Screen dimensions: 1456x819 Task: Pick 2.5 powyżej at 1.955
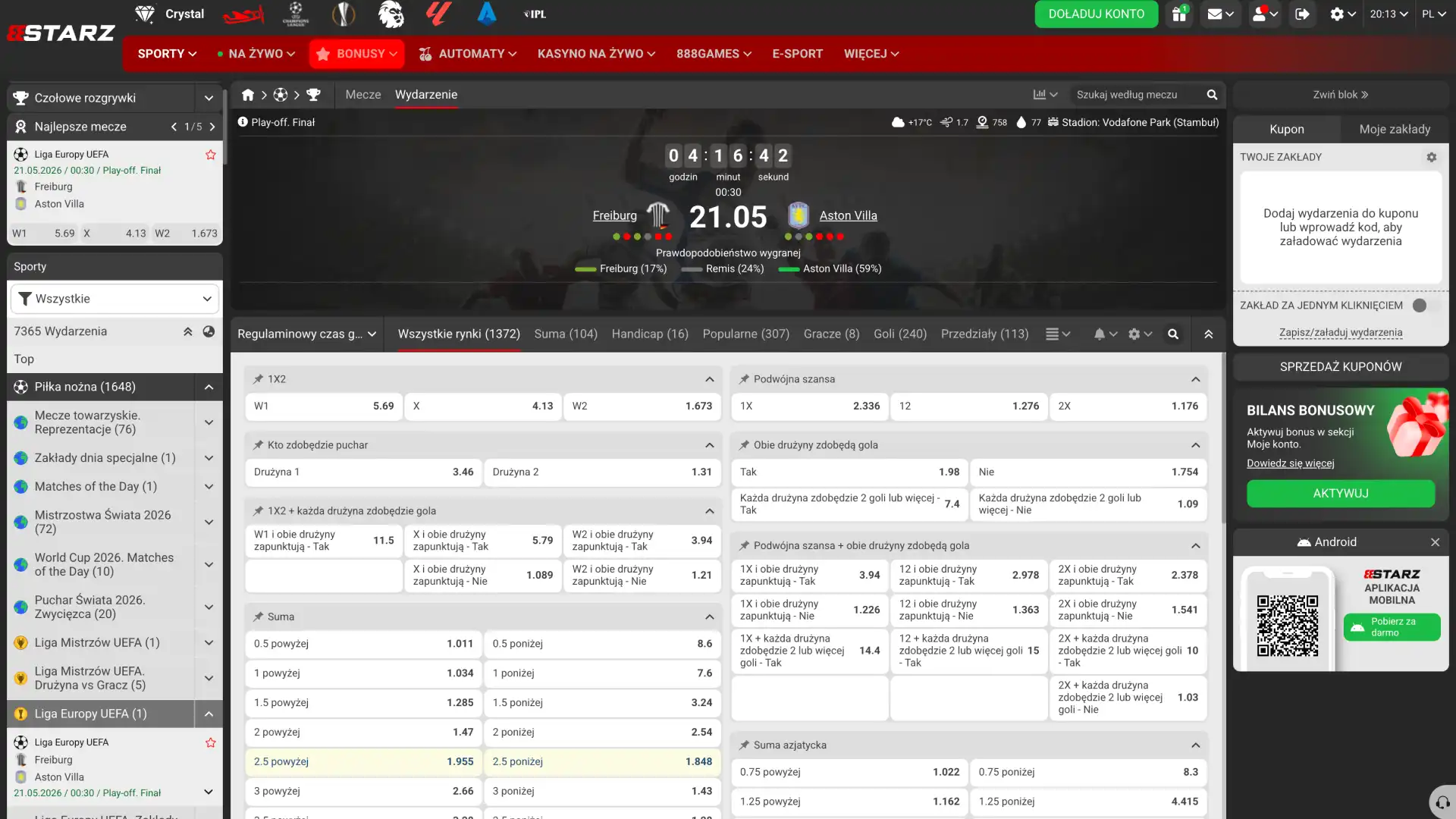point(363,762)
